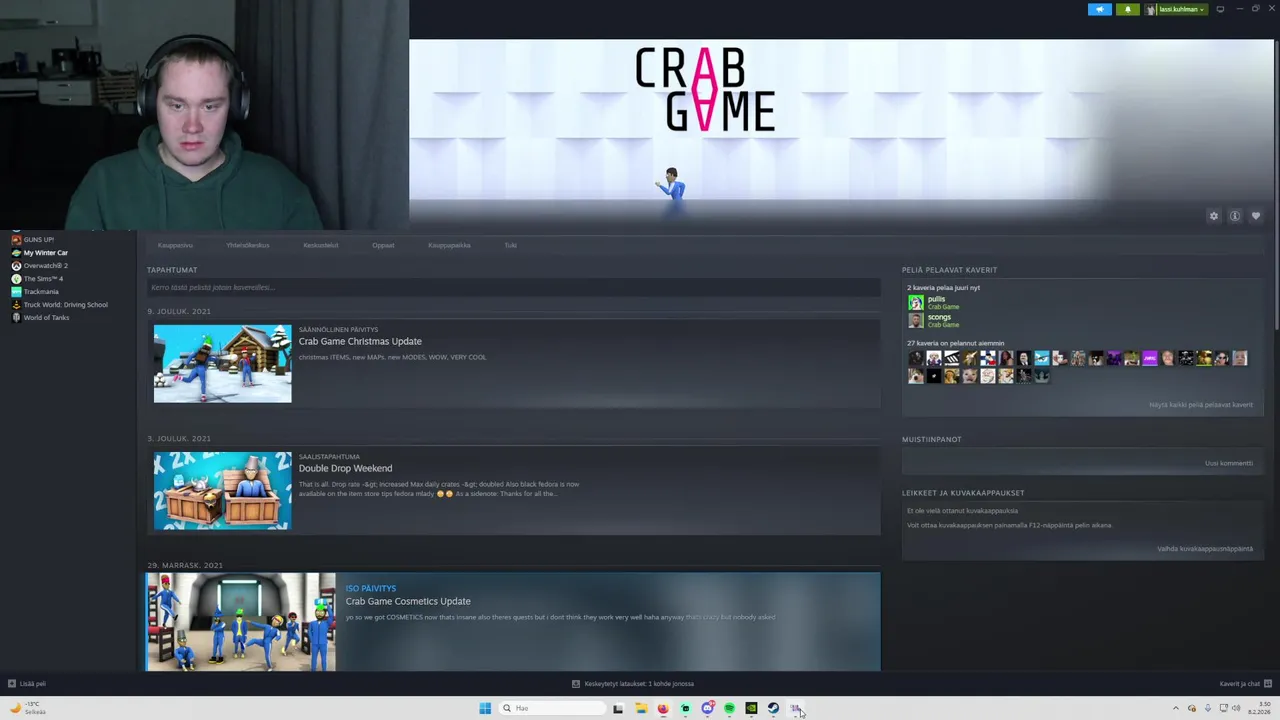1280x720 pixels.
Task: Focus the 'Kerro tästä pelistä' activity input
Action: [513, 288]
